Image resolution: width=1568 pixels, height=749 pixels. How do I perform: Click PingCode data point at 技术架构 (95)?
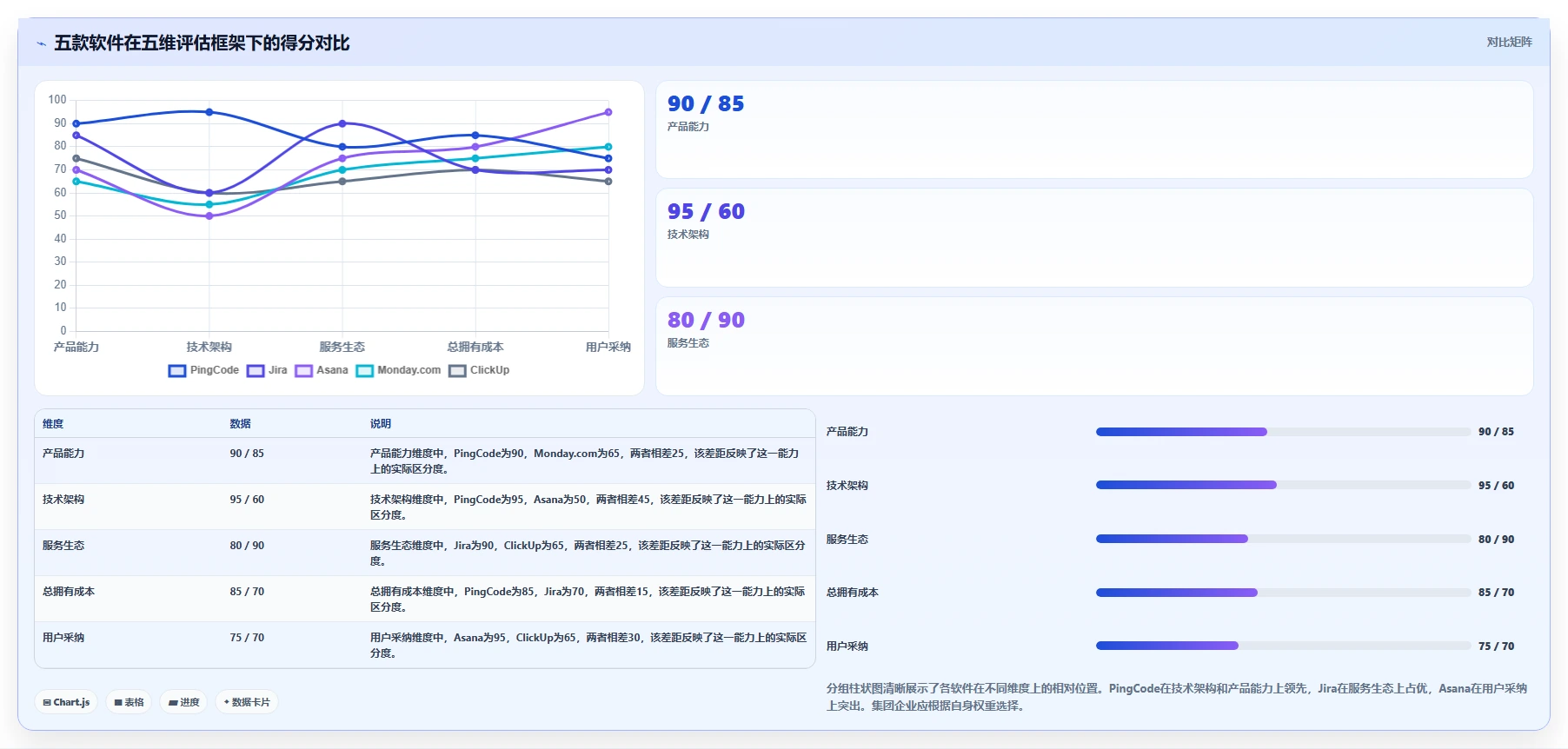click(209, 112)
